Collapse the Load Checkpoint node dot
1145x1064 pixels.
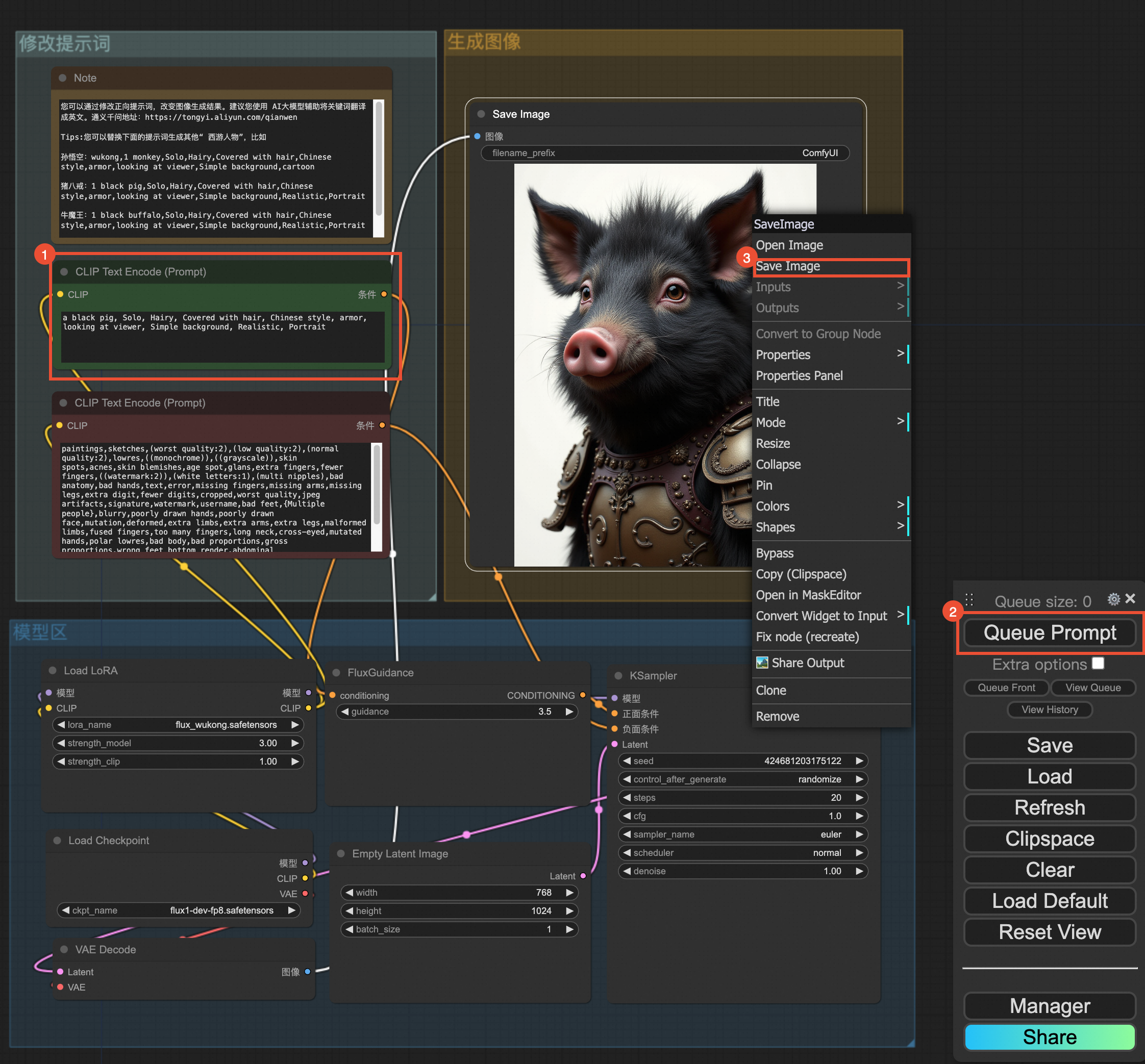57,841
